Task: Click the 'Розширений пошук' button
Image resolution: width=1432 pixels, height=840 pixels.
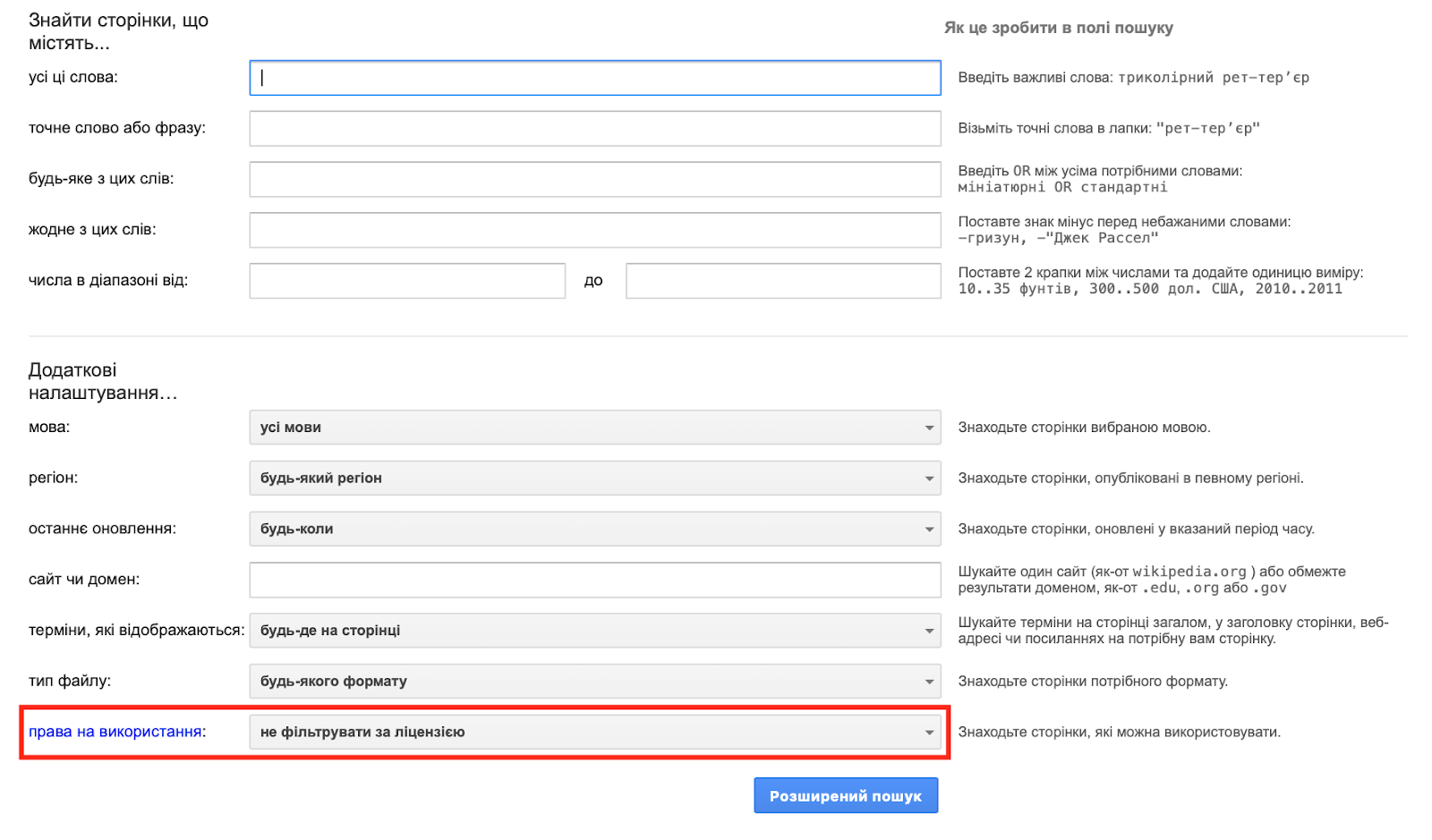Action: tap(846, 795)
